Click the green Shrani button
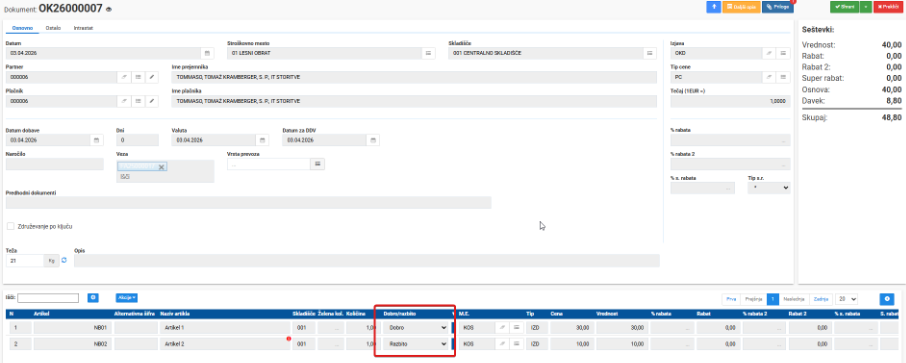 click(845, 7)
